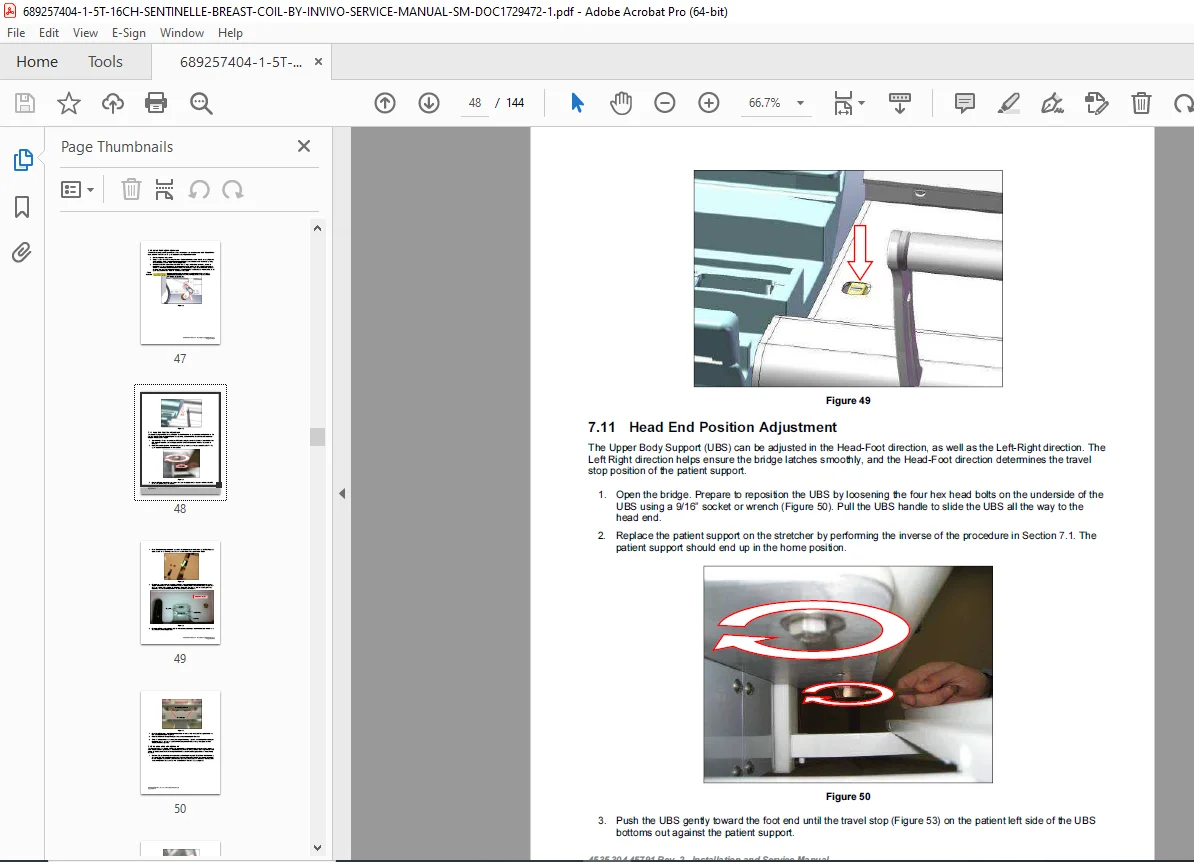Image resolution: width=1194 pixels, height=862 pixels.
Task: Open the Bookmarks sidebar icon
Action: click(x=22, y=206)
